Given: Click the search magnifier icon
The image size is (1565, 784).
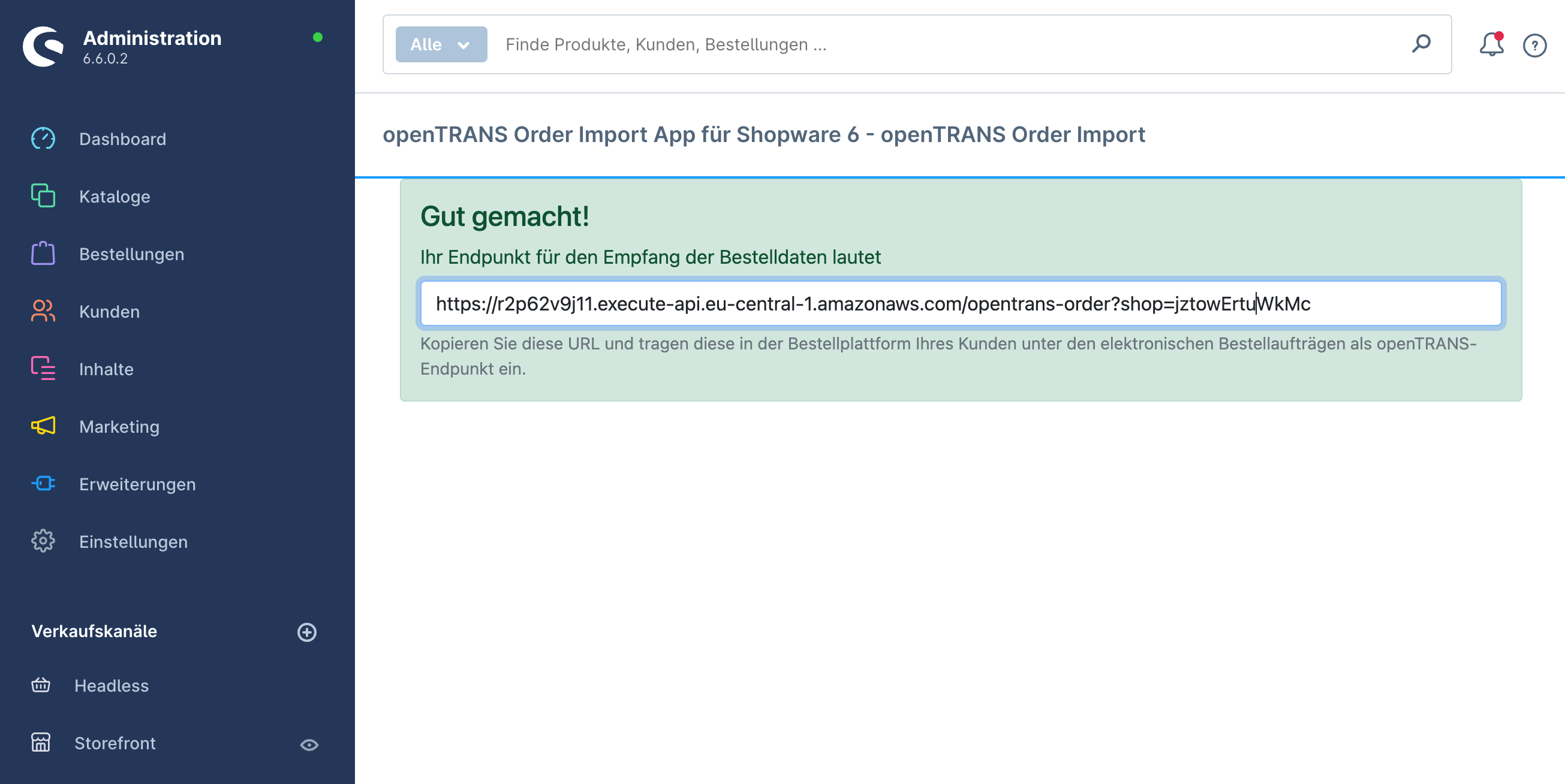Looking at the screenshot, I should 1421,44.
